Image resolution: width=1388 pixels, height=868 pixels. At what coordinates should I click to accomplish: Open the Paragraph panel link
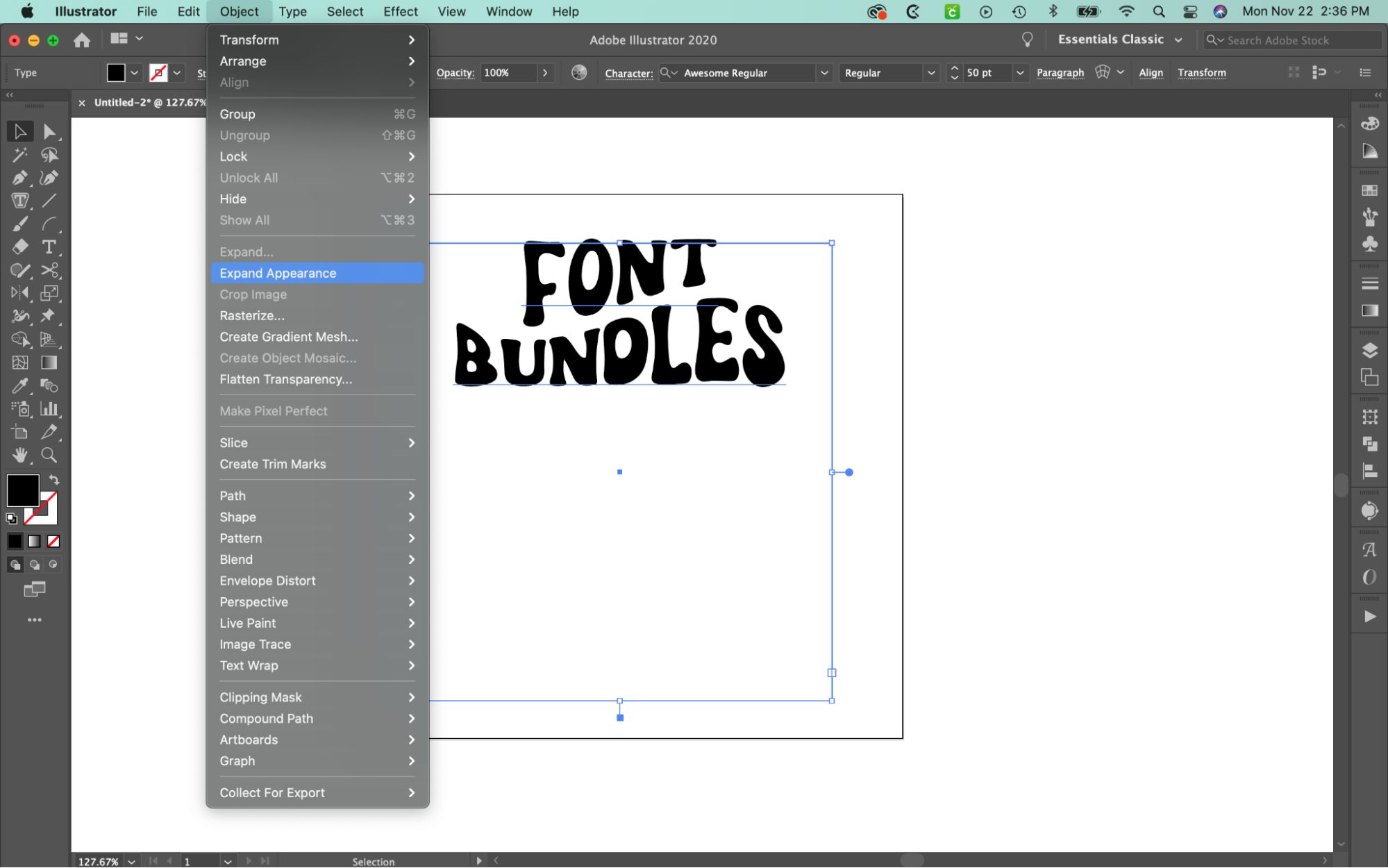[x=1060, y=72]
